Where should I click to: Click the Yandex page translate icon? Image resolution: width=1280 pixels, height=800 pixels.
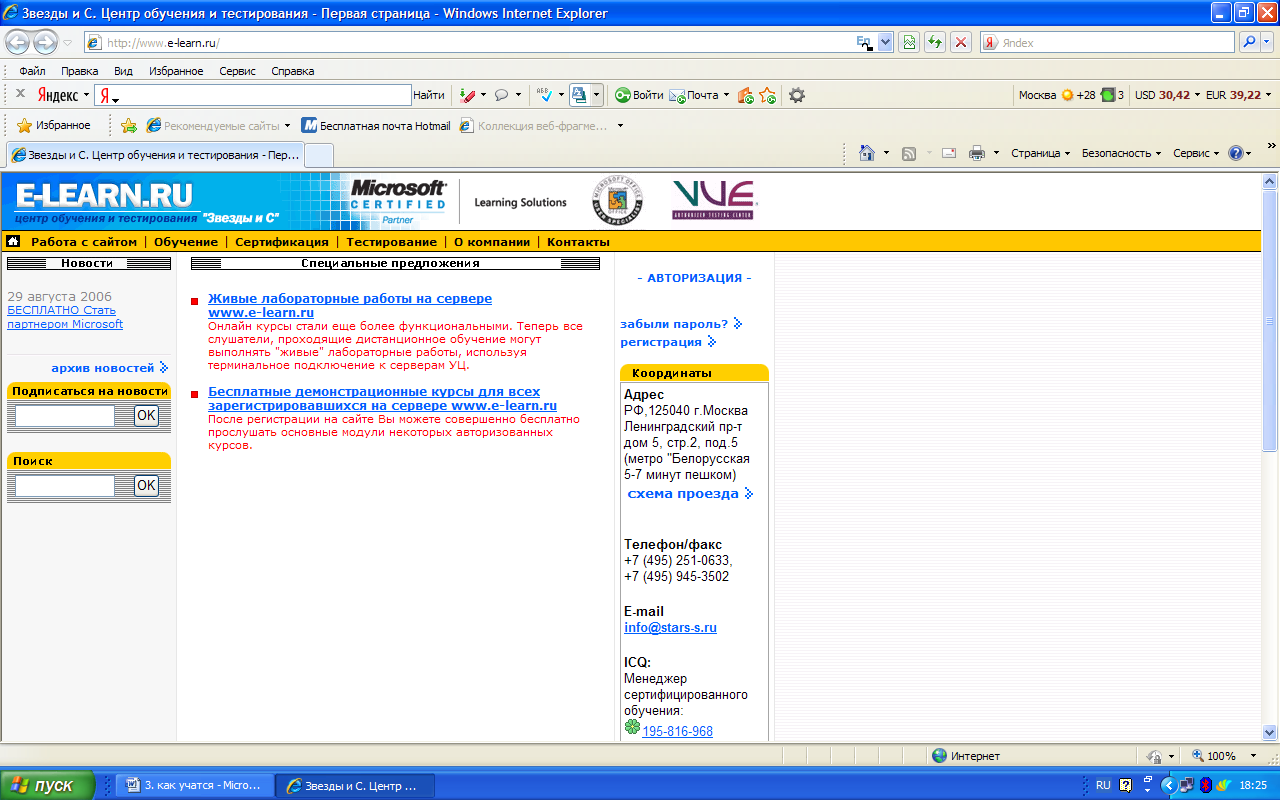click(579, 95)
